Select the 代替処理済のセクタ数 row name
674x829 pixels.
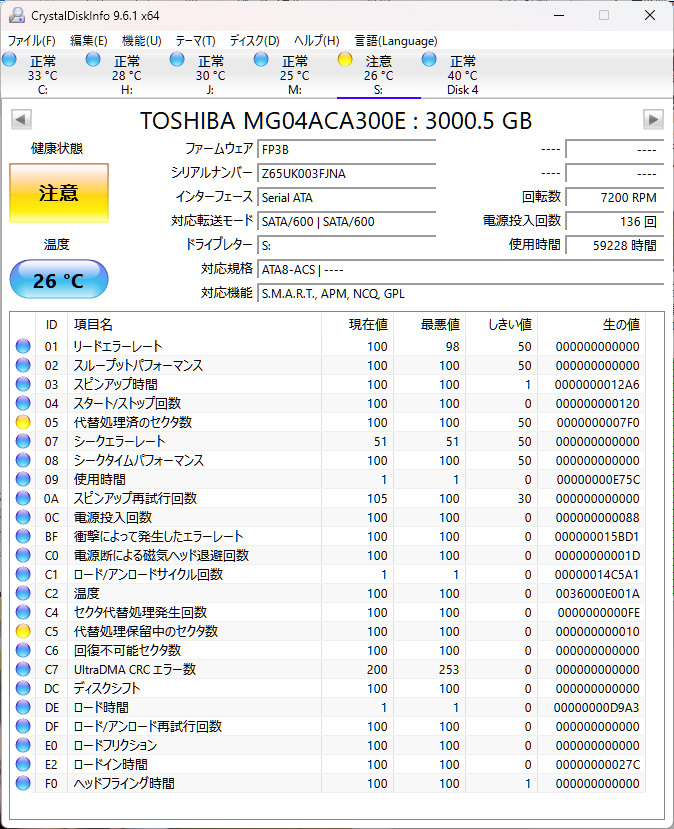[133, 422]
